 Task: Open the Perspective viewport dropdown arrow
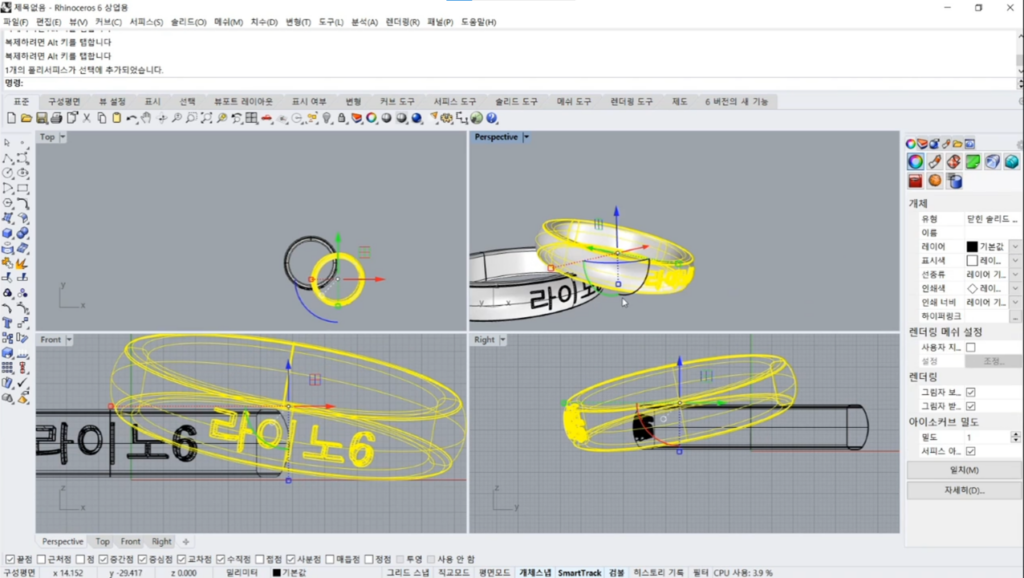coord(526,137)
